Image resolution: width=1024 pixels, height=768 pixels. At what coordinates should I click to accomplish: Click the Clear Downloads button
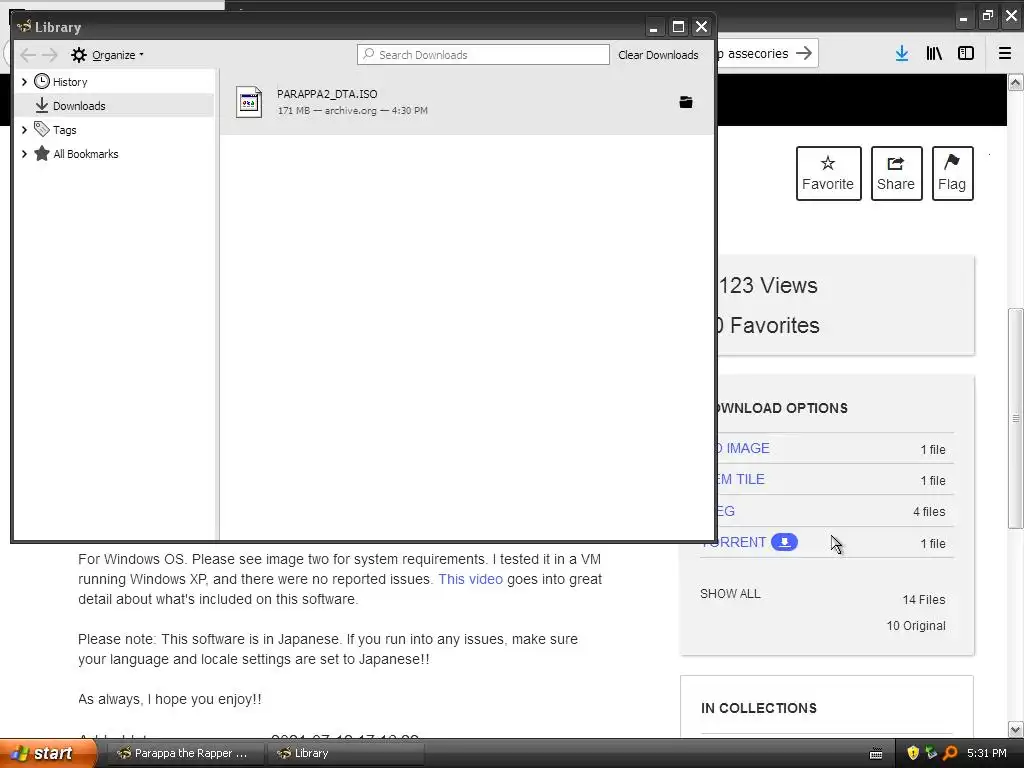[658, 55]
